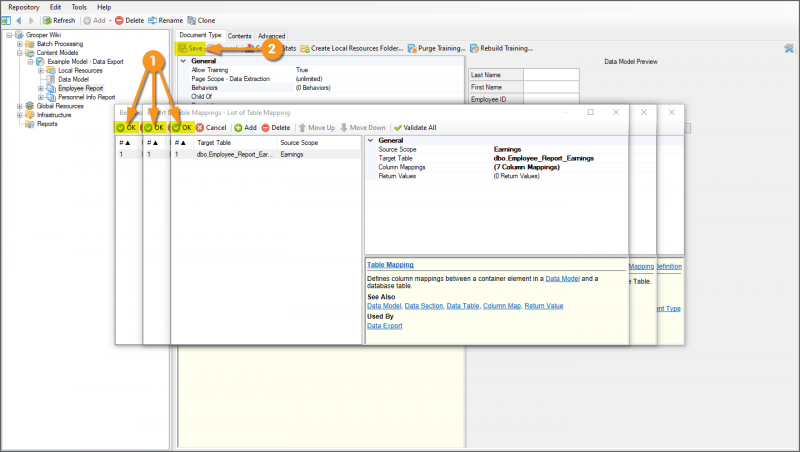
Task: Click the tools icon at top right
Action: point(789,48)
